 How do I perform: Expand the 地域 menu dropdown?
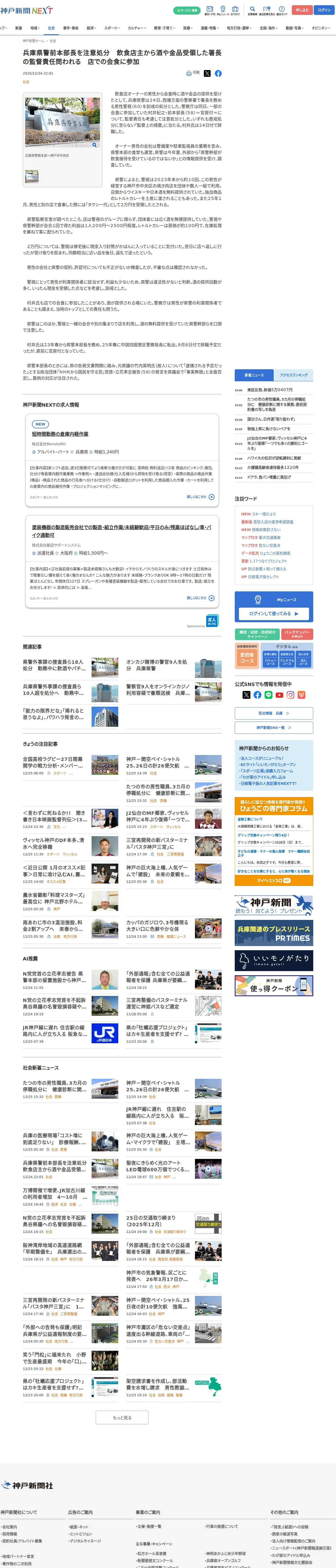35,28
